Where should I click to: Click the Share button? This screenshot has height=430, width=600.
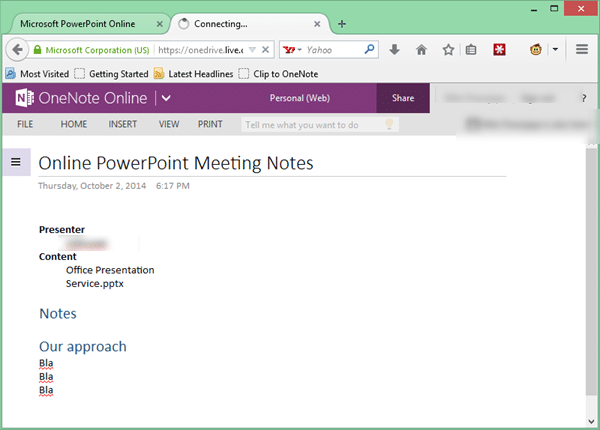(403, 98)
